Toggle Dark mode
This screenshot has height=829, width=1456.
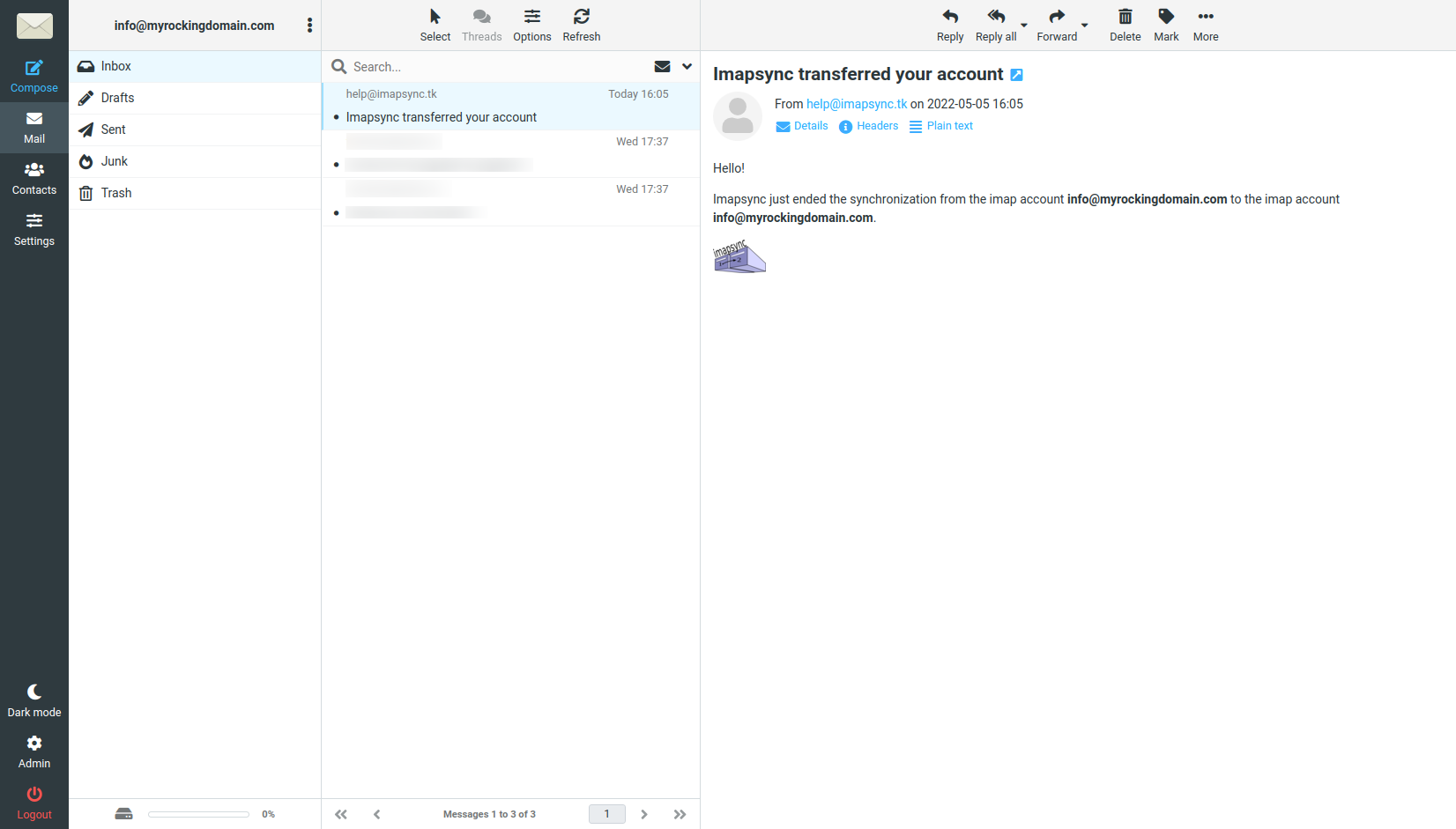point(34,701)
